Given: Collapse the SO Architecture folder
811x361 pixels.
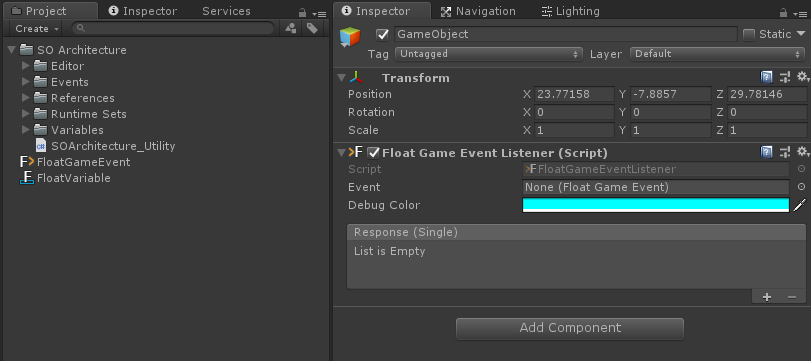Looking at the screenshot, I should point(12,50).
